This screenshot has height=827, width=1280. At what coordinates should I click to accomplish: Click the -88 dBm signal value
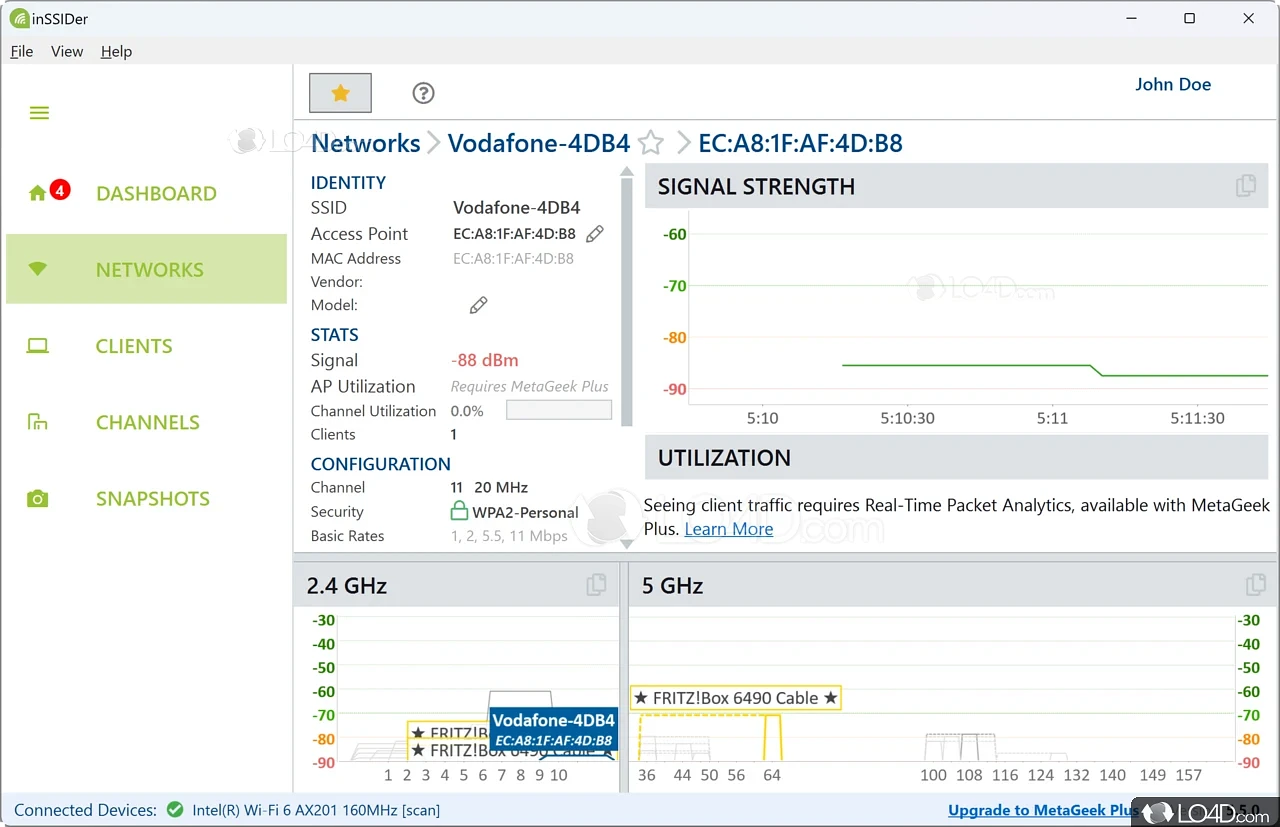pyautogui.click(x=485, y=360)
